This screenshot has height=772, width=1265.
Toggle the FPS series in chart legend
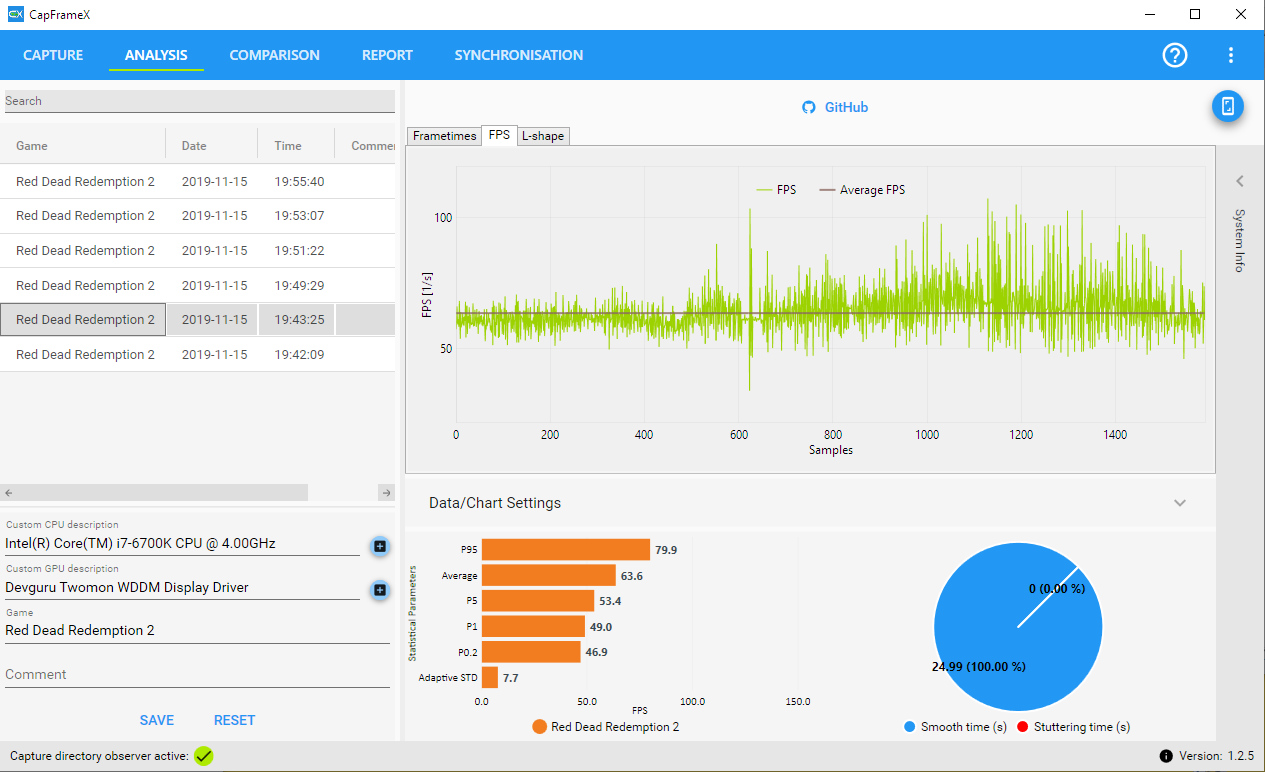point(777,190)
